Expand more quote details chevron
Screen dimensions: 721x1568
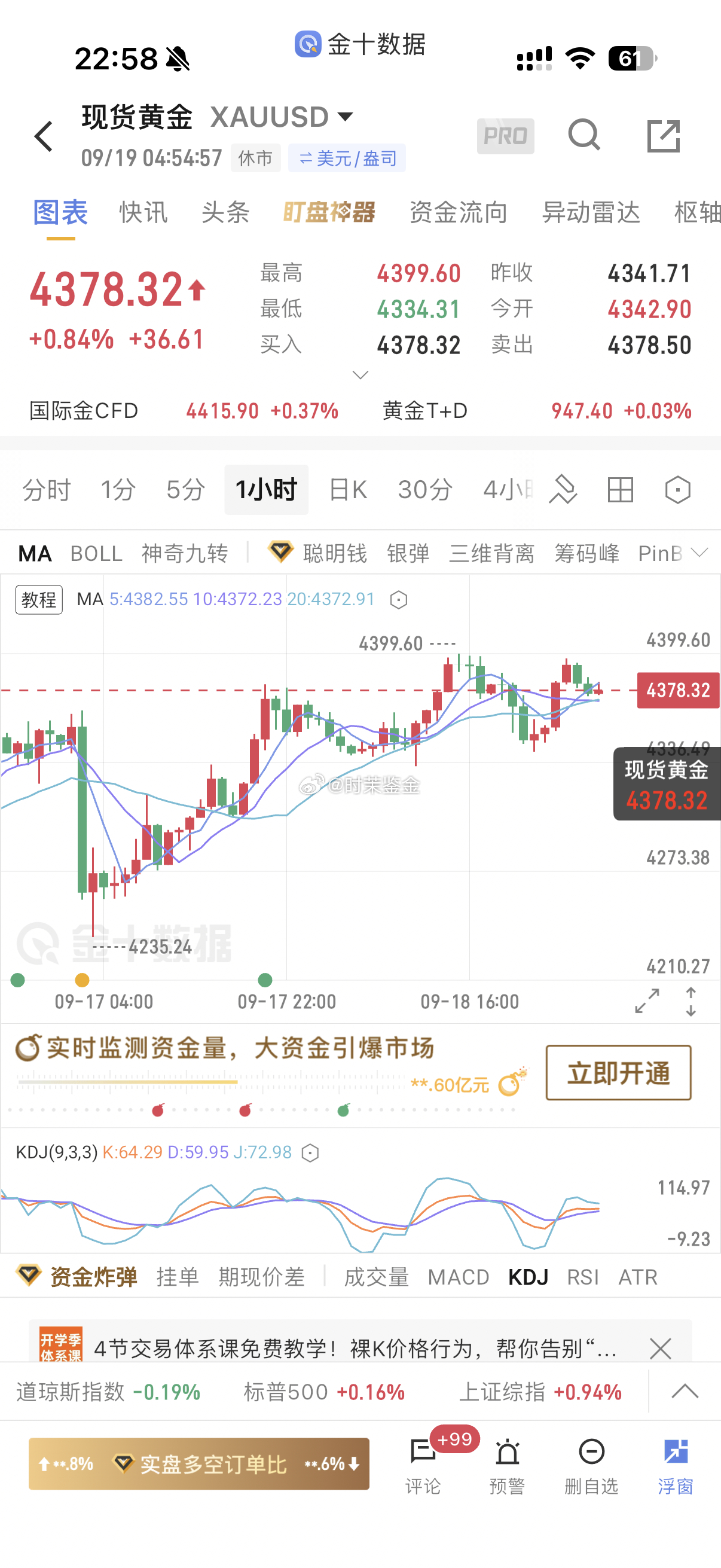point(360,375)
